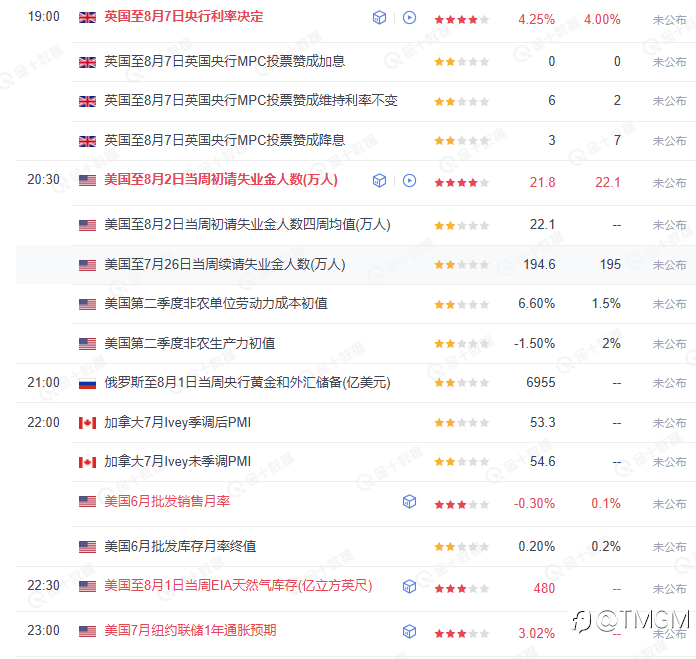Click previous value 480 for EIA gas inventory
696x659 pixels.
tap(544, 588)
